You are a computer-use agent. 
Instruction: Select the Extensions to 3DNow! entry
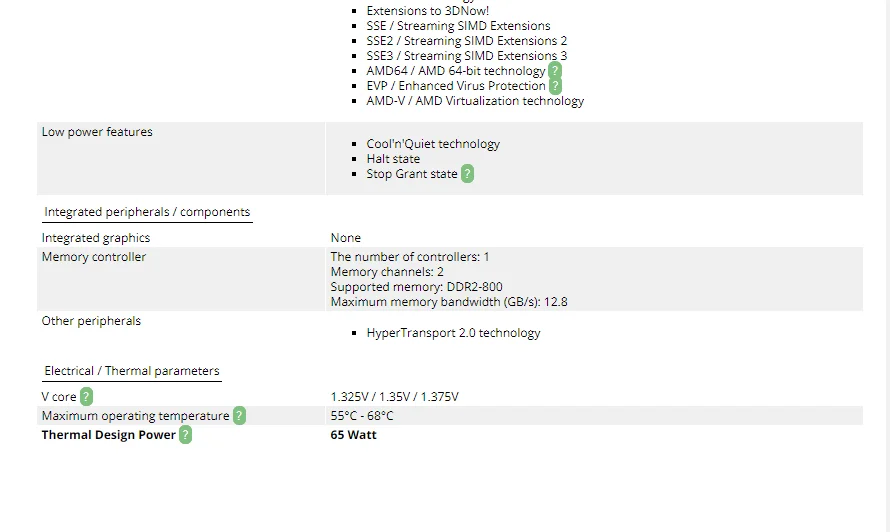click(427, 11)
